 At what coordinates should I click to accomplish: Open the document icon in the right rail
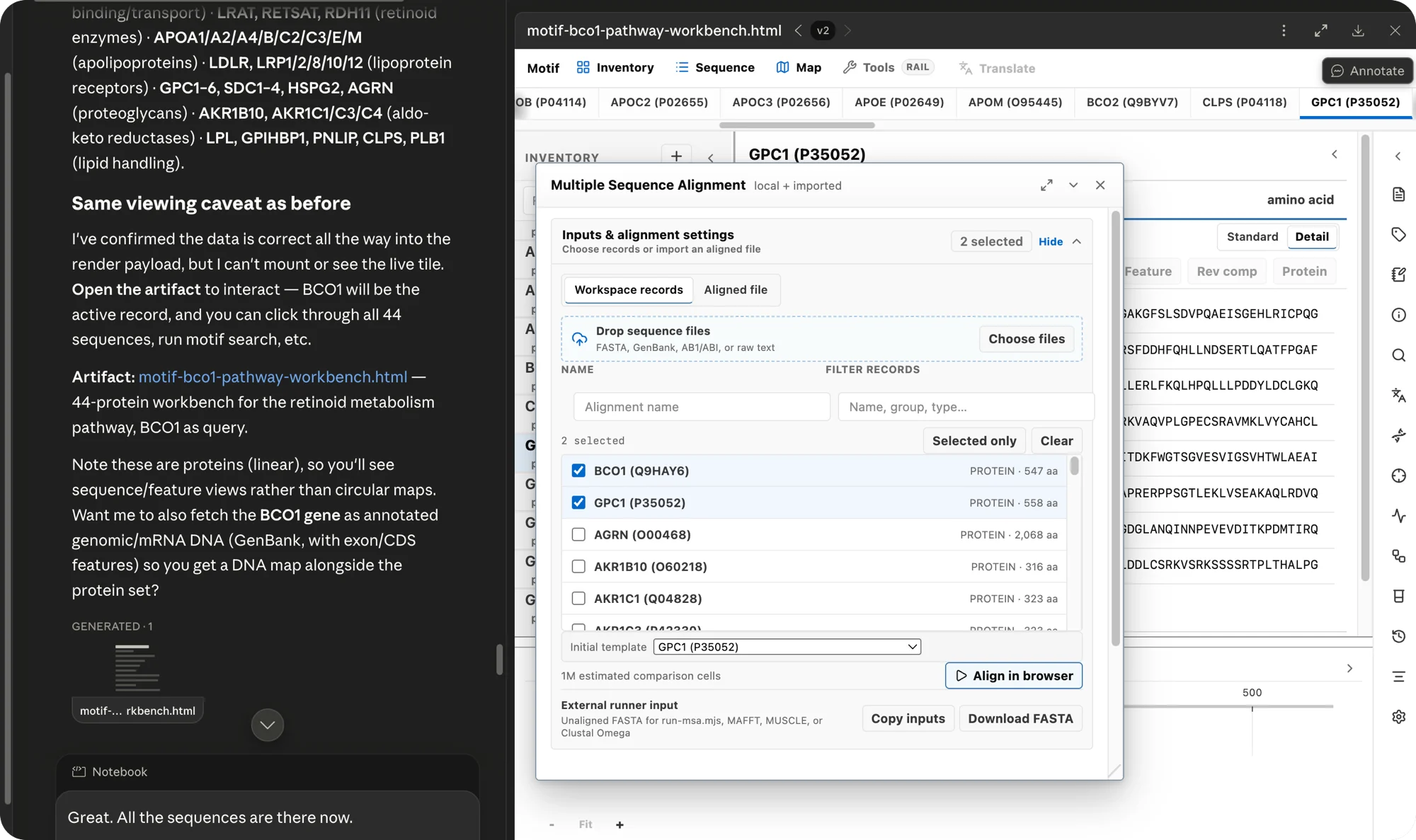click(1398, 195)
